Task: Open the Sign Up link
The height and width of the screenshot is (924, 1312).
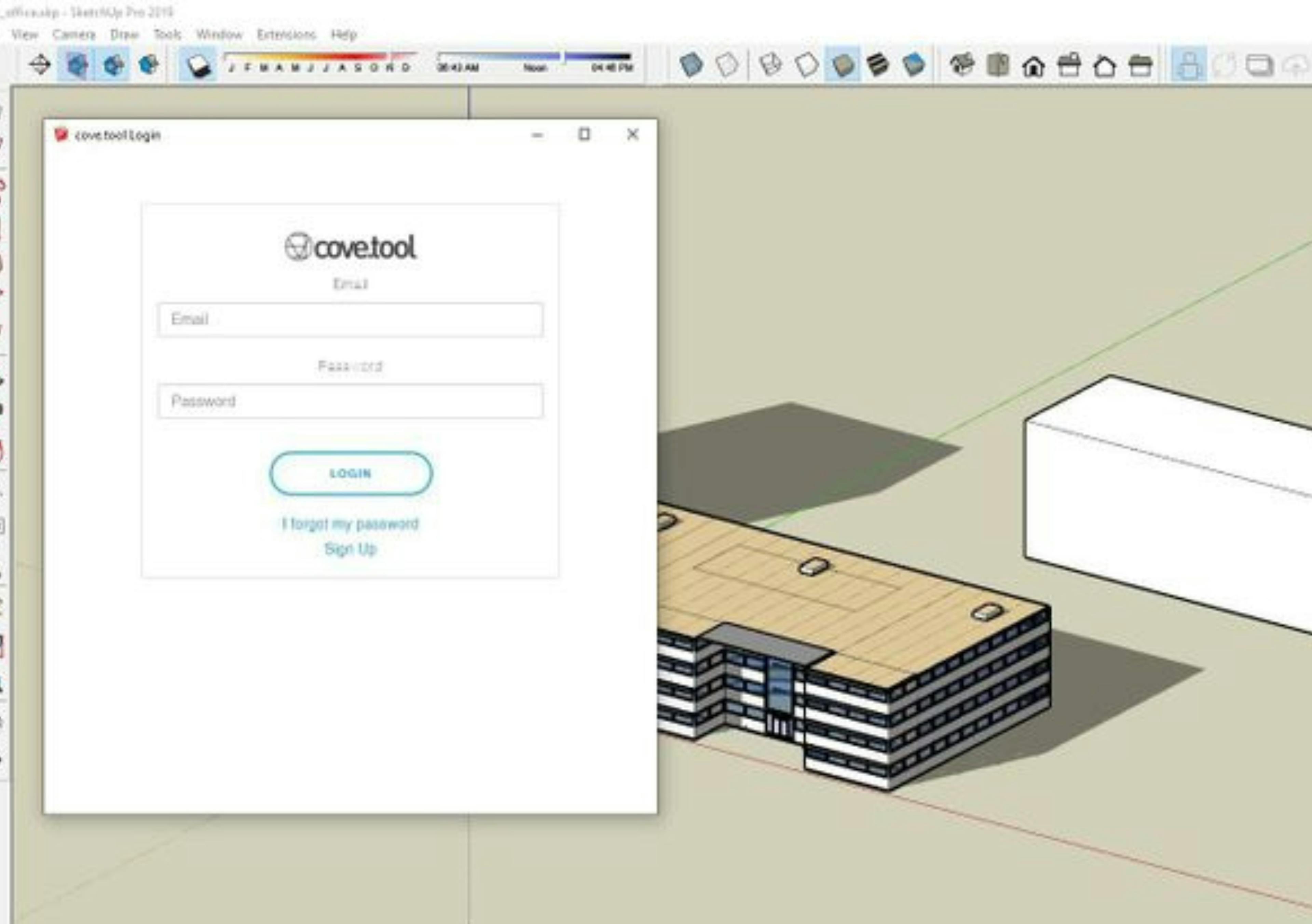Action: (350, 549)
